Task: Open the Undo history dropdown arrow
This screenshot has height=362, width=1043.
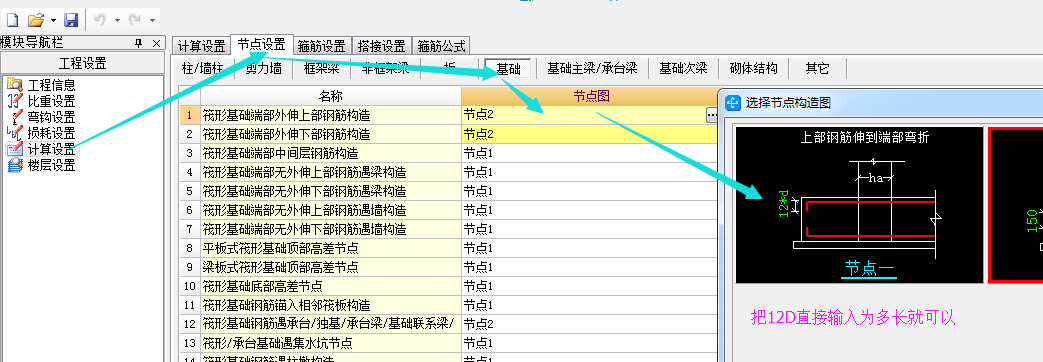Action: pyautogui.click(x=117, y=21)
